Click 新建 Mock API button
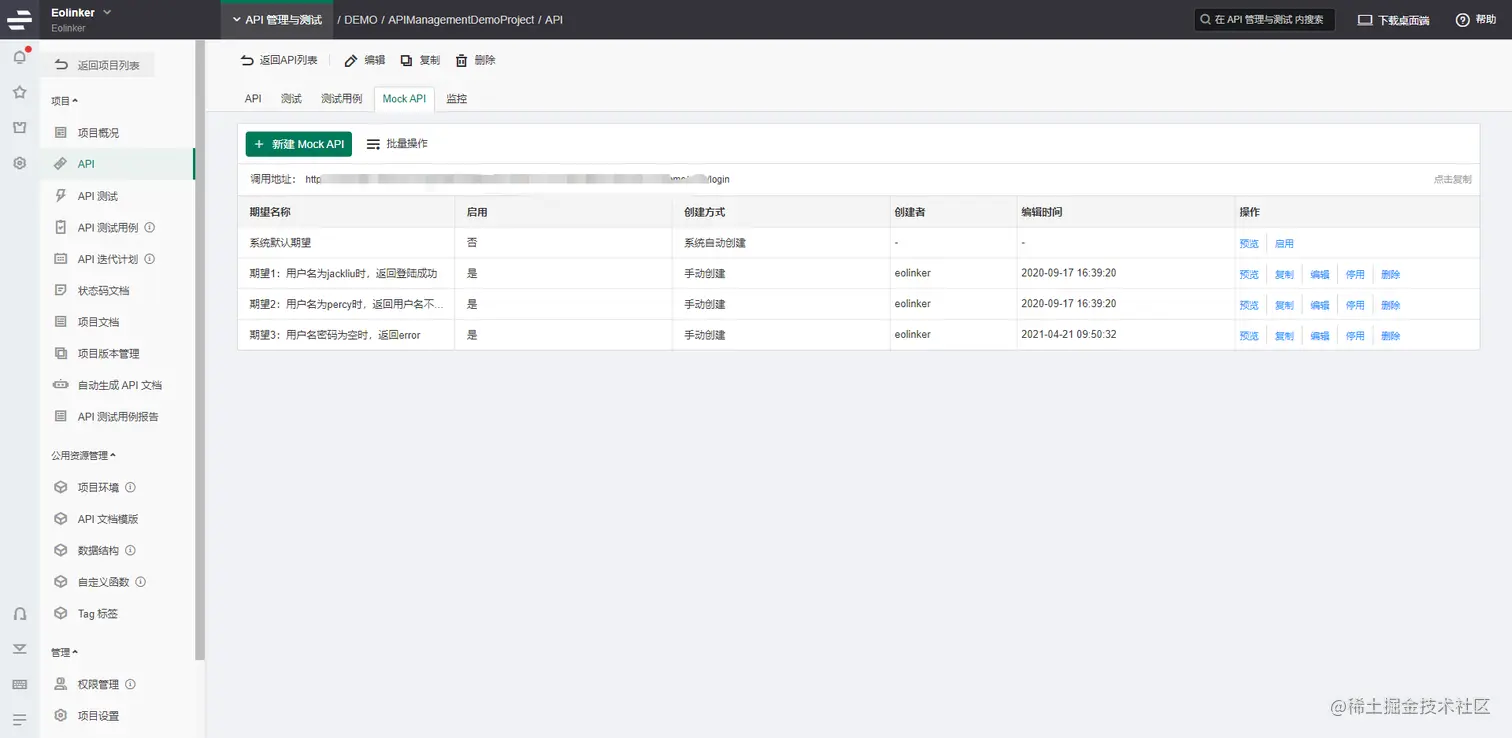Screen dimensions: 1512x738 click(x=299, y=144)
